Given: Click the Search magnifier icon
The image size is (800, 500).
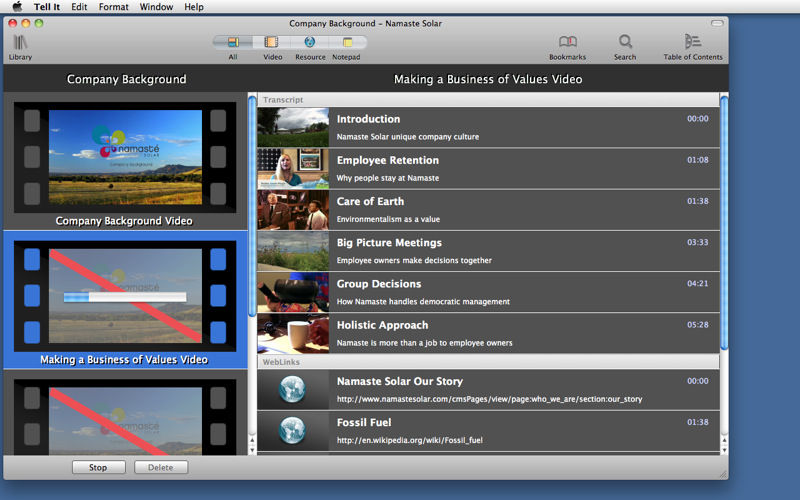Looking at the screenshot, I should pos(625,41).
